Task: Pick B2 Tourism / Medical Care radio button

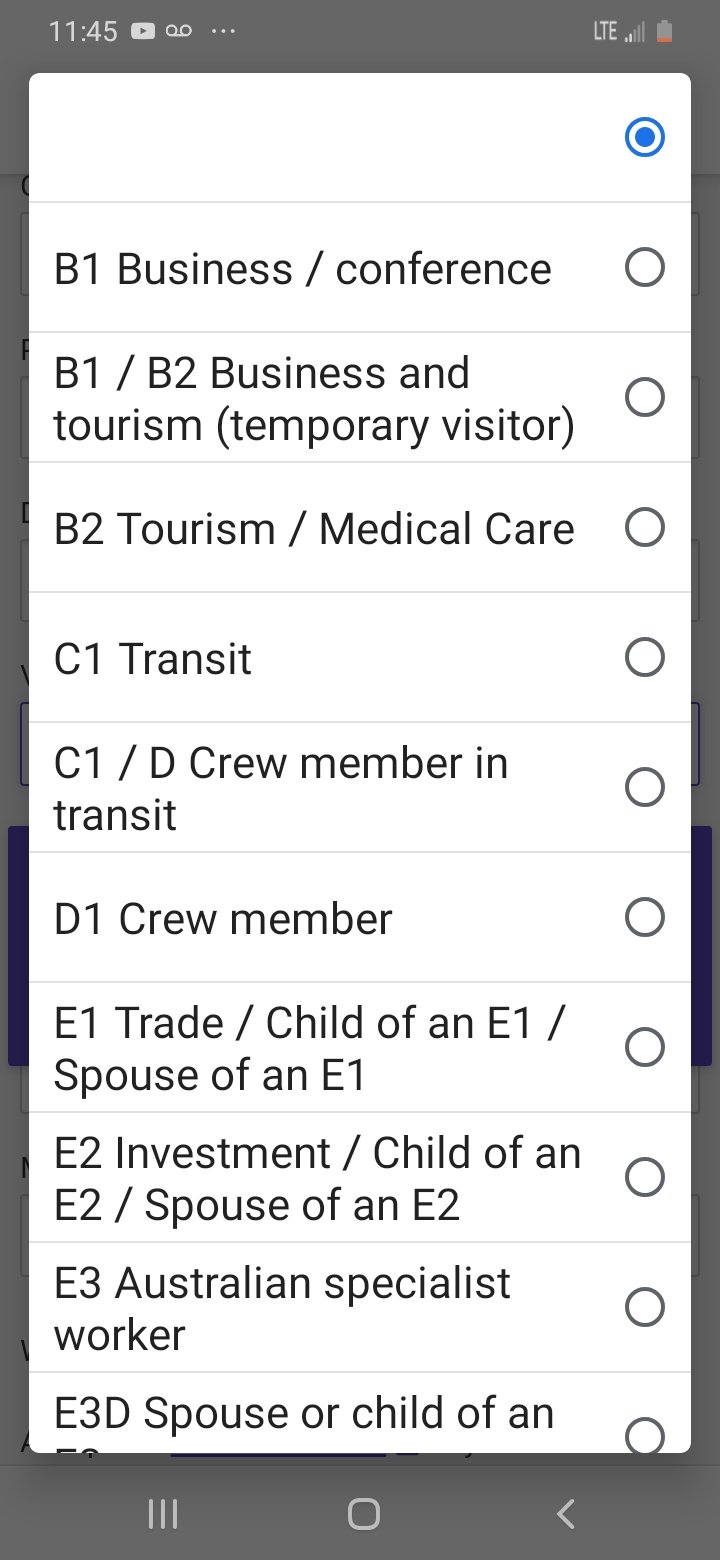Action: click(644, 527)
